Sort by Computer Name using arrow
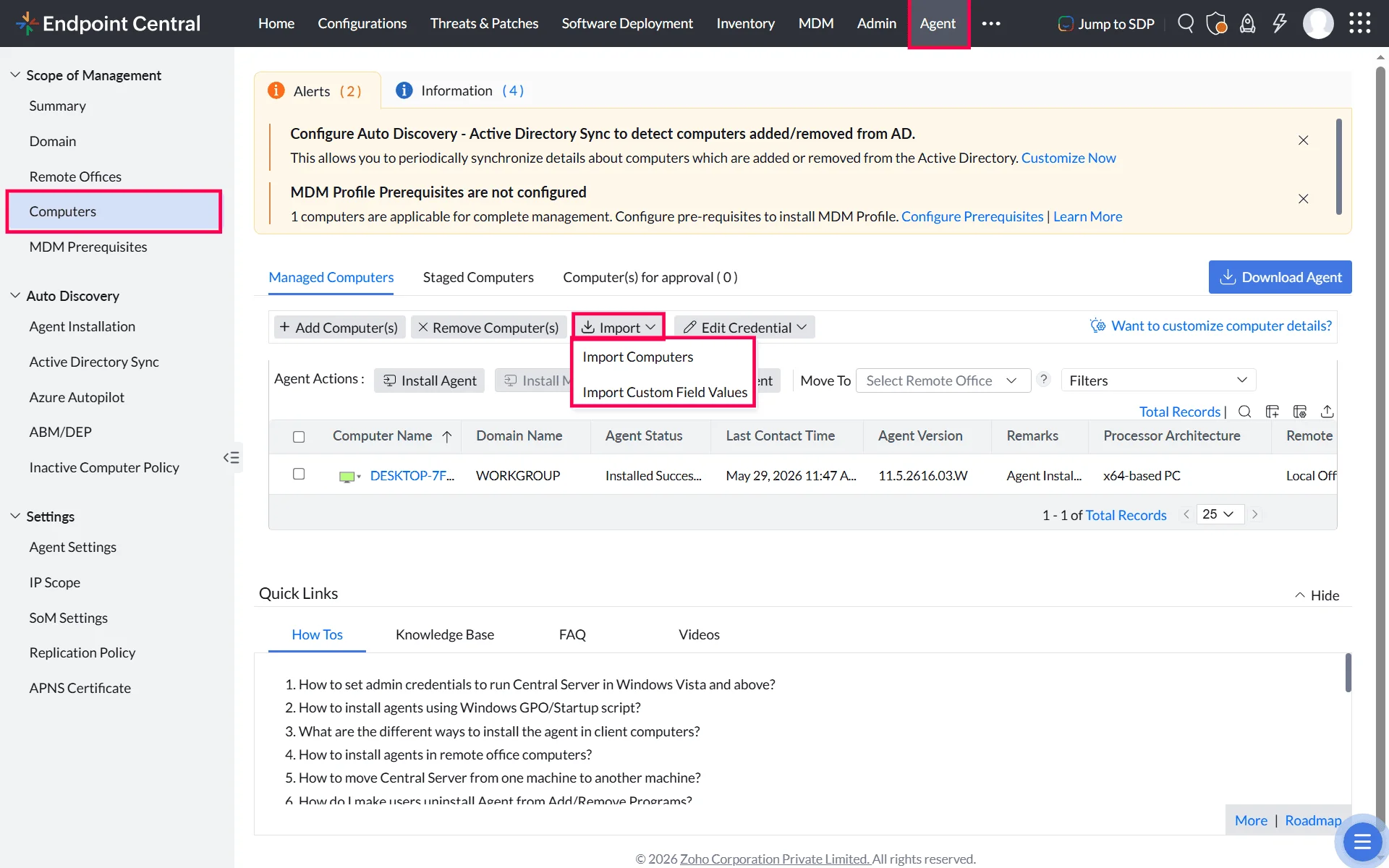 click(x=447, y=436)
